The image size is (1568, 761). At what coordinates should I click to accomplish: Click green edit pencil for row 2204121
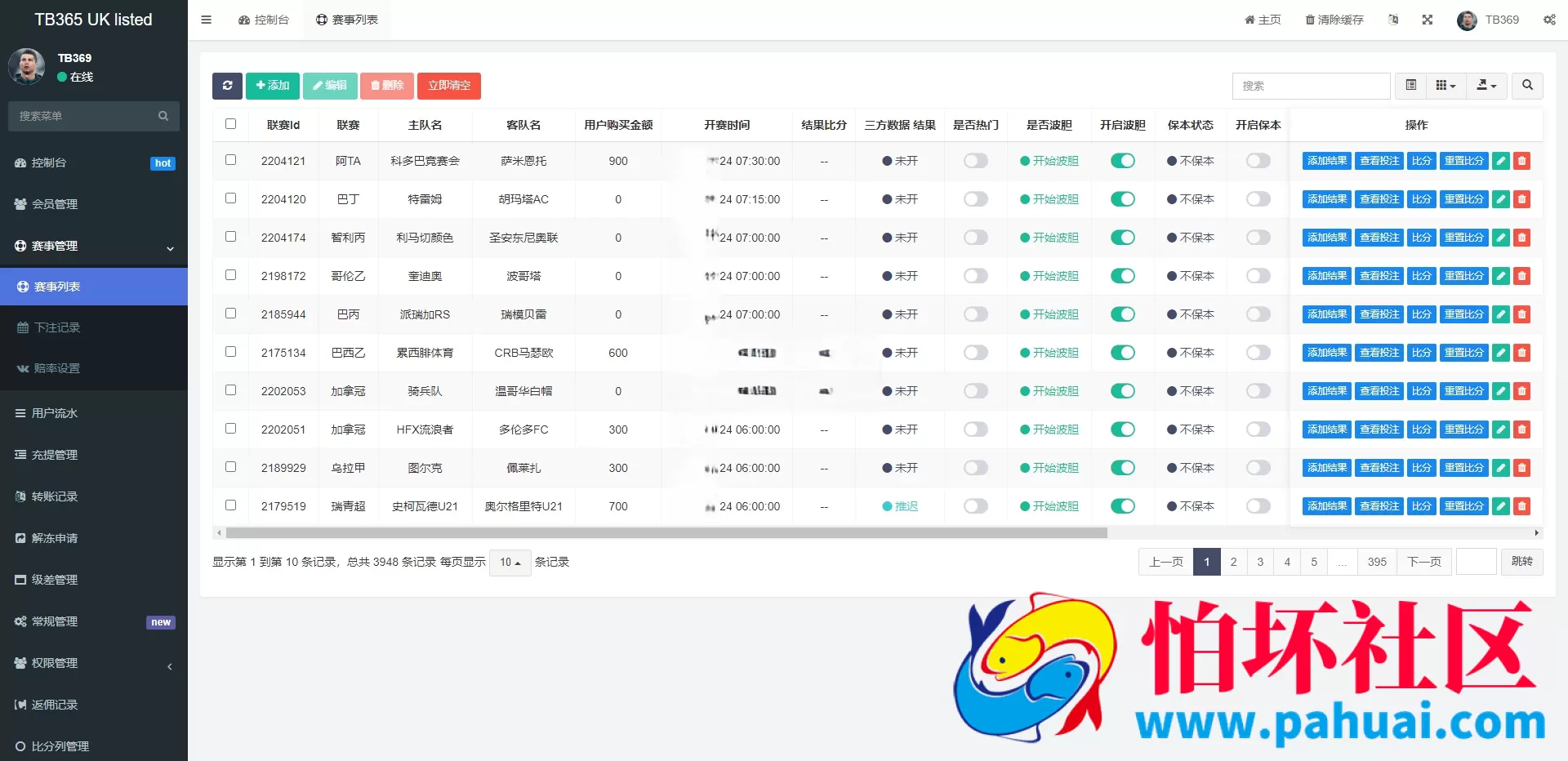click(x=1501, y=161)
